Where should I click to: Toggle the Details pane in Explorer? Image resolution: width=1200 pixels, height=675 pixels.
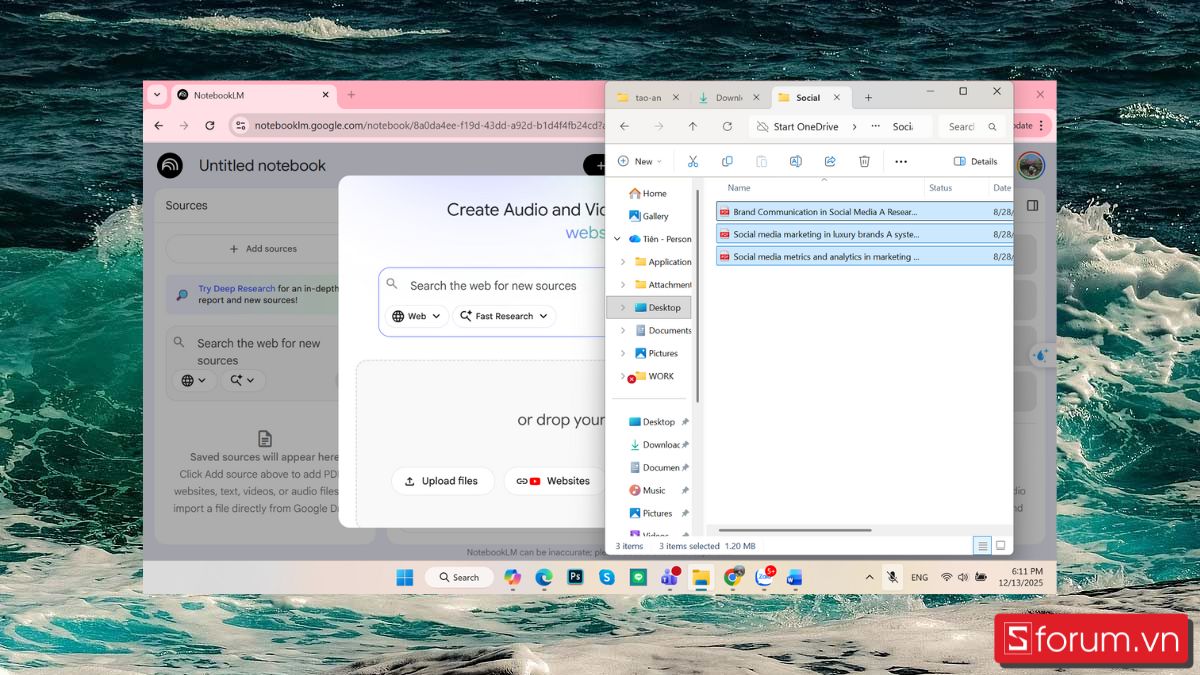tap(975, 161)
